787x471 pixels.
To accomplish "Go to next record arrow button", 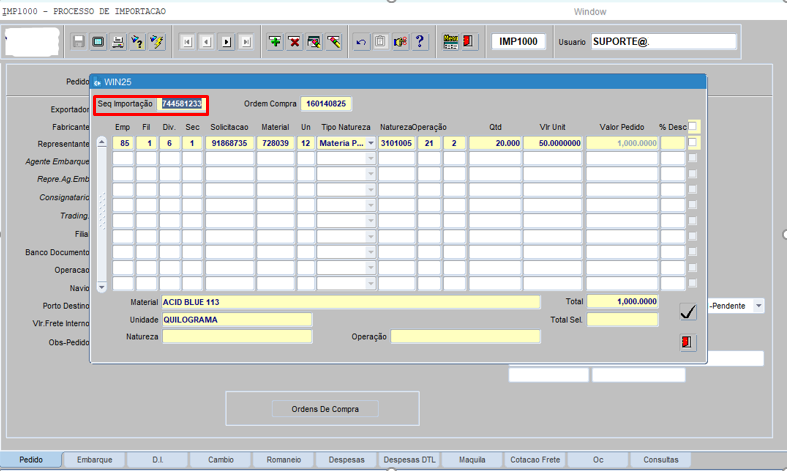I will coord(227,42).
